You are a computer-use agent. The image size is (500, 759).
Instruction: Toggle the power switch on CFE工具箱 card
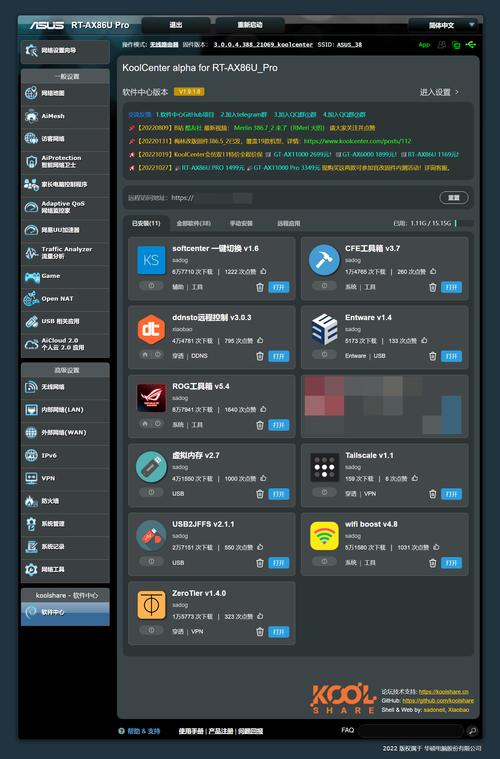(x=324, y=286)
